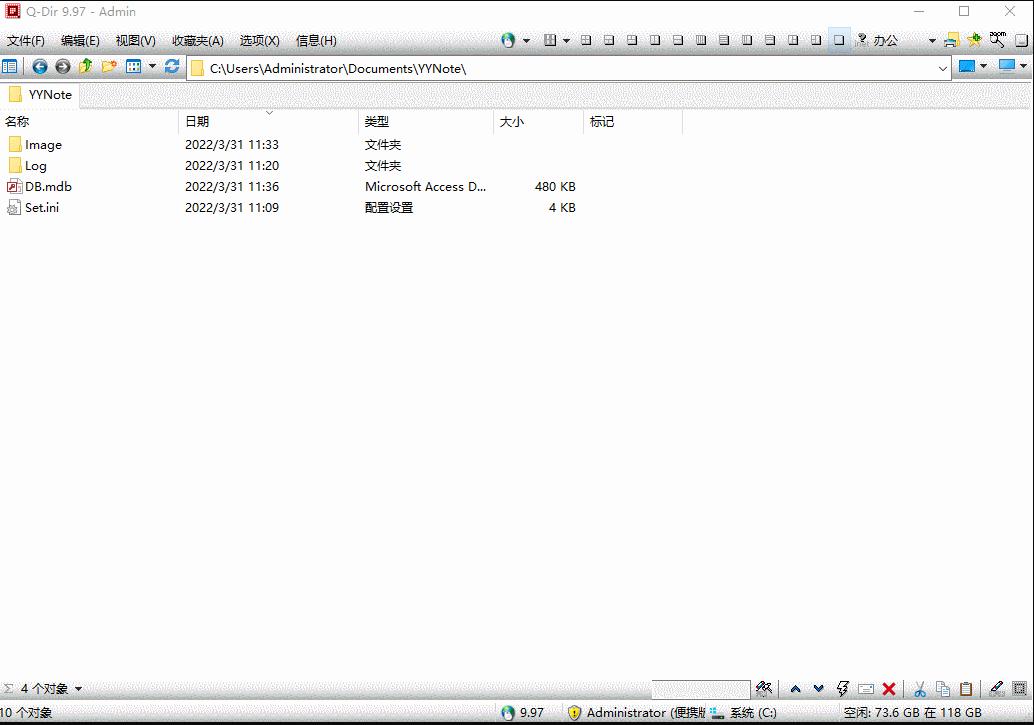Cut selection with the scissors icon
Screen dimensions: 1034x725
coord(919,689)
